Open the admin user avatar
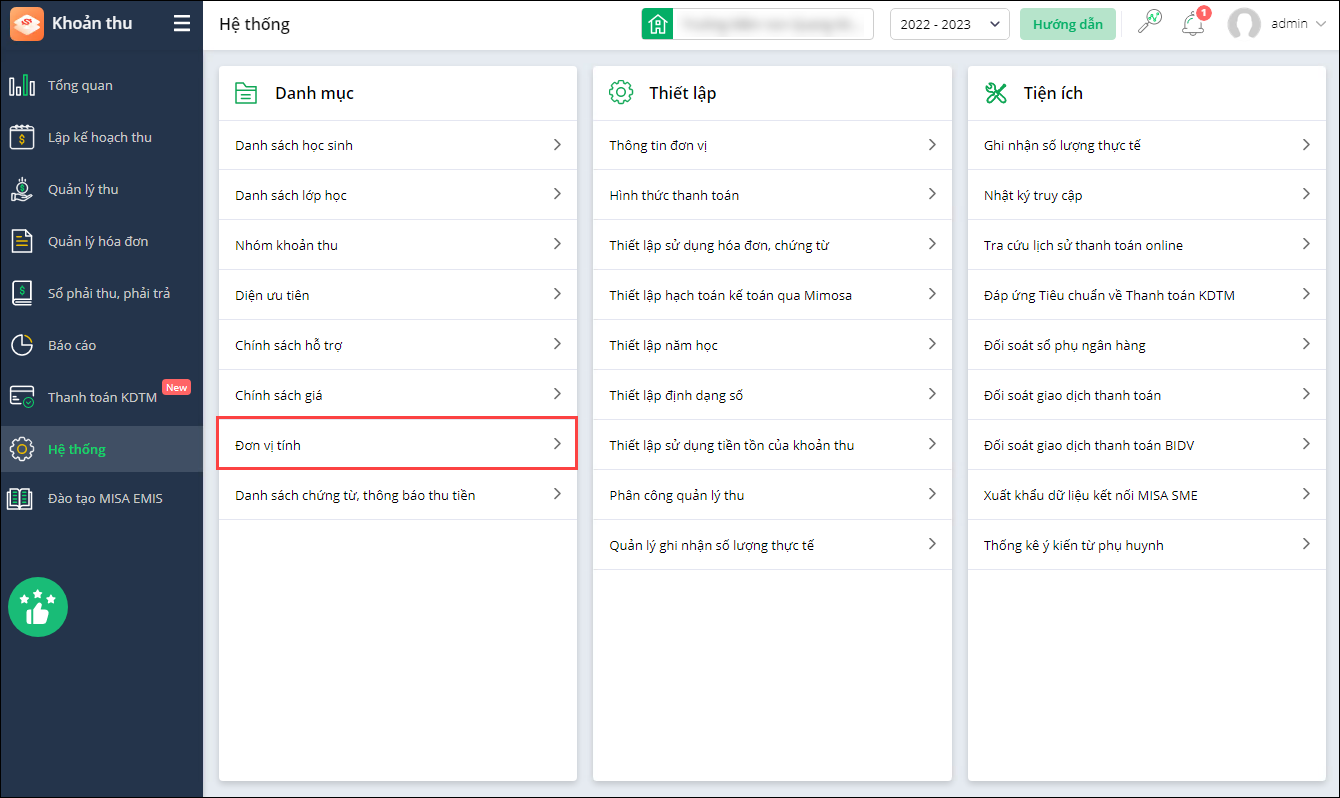Image resolution: width=1340 pixels, height=798 pixels. pyautogui.click(x=1244, y=24)
